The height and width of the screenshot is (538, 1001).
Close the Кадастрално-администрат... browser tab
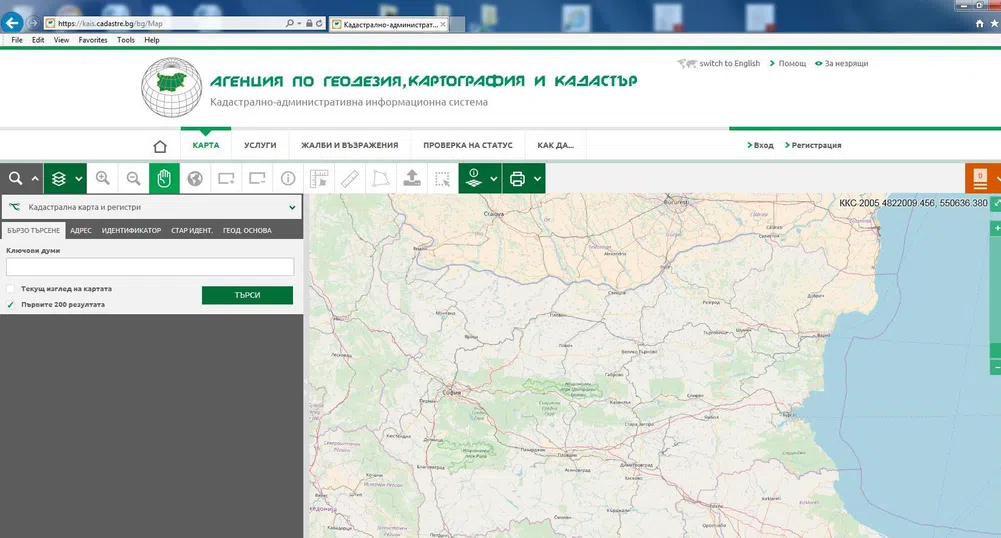tap(442, 24)
